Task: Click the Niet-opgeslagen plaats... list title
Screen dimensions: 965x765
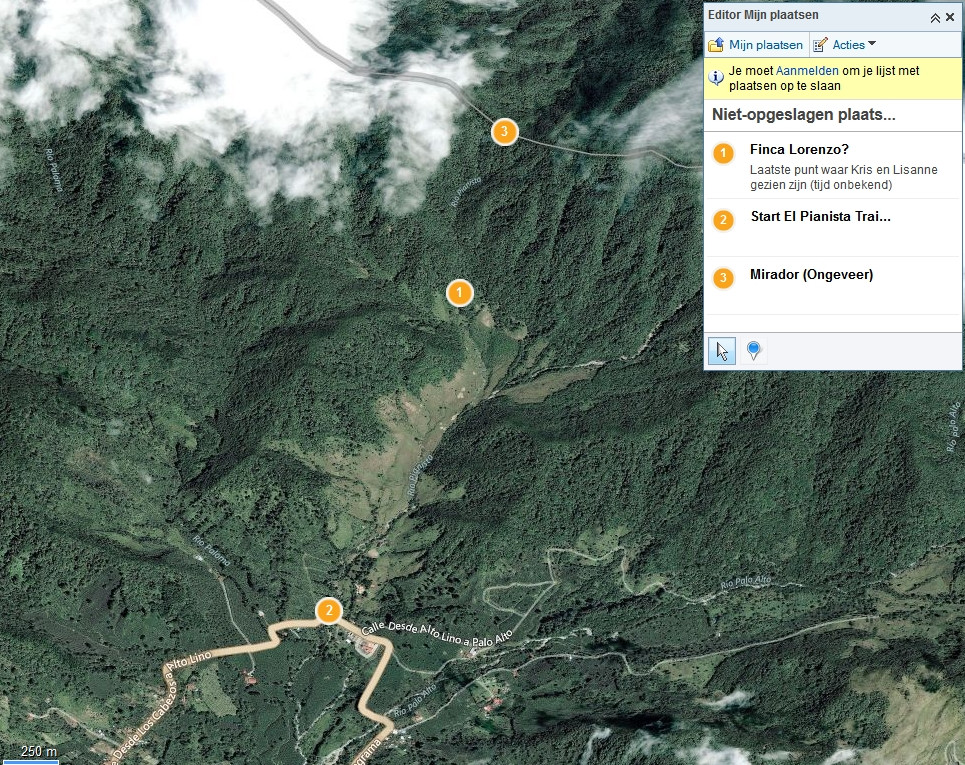Action: (803, 115)
